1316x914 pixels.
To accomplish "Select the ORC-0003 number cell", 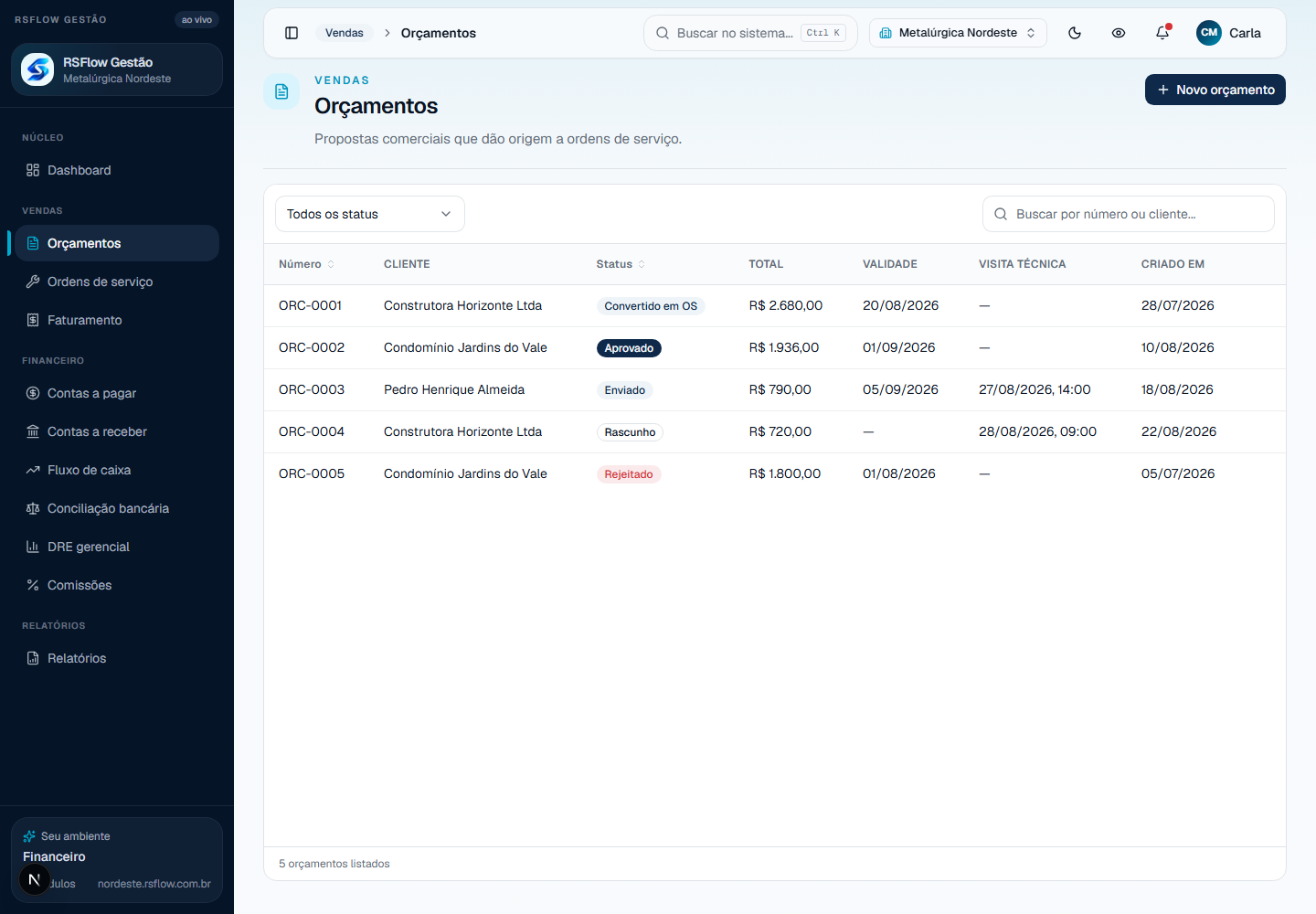I will coord(312,389).
